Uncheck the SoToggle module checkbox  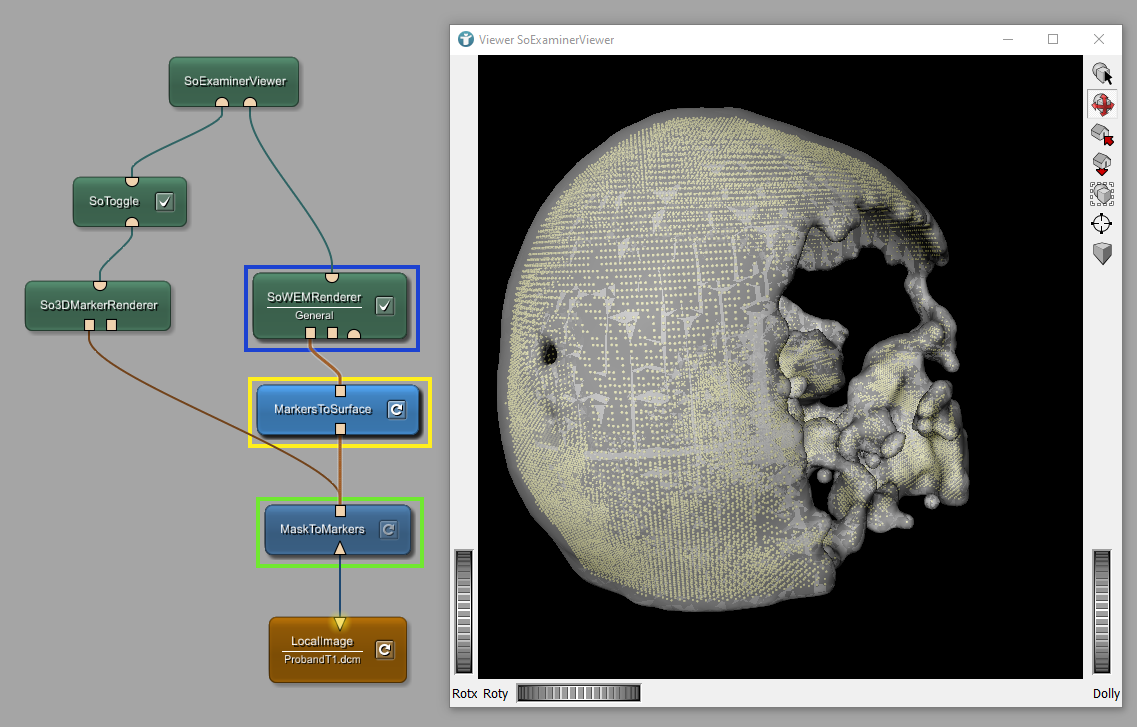tap(166, 202)
